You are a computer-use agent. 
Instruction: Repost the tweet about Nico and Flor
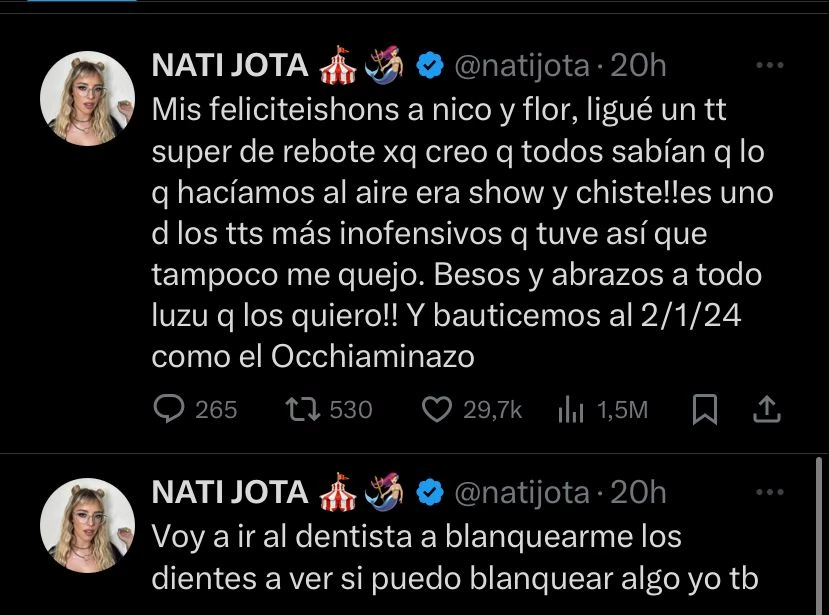[x=299, y=409]
